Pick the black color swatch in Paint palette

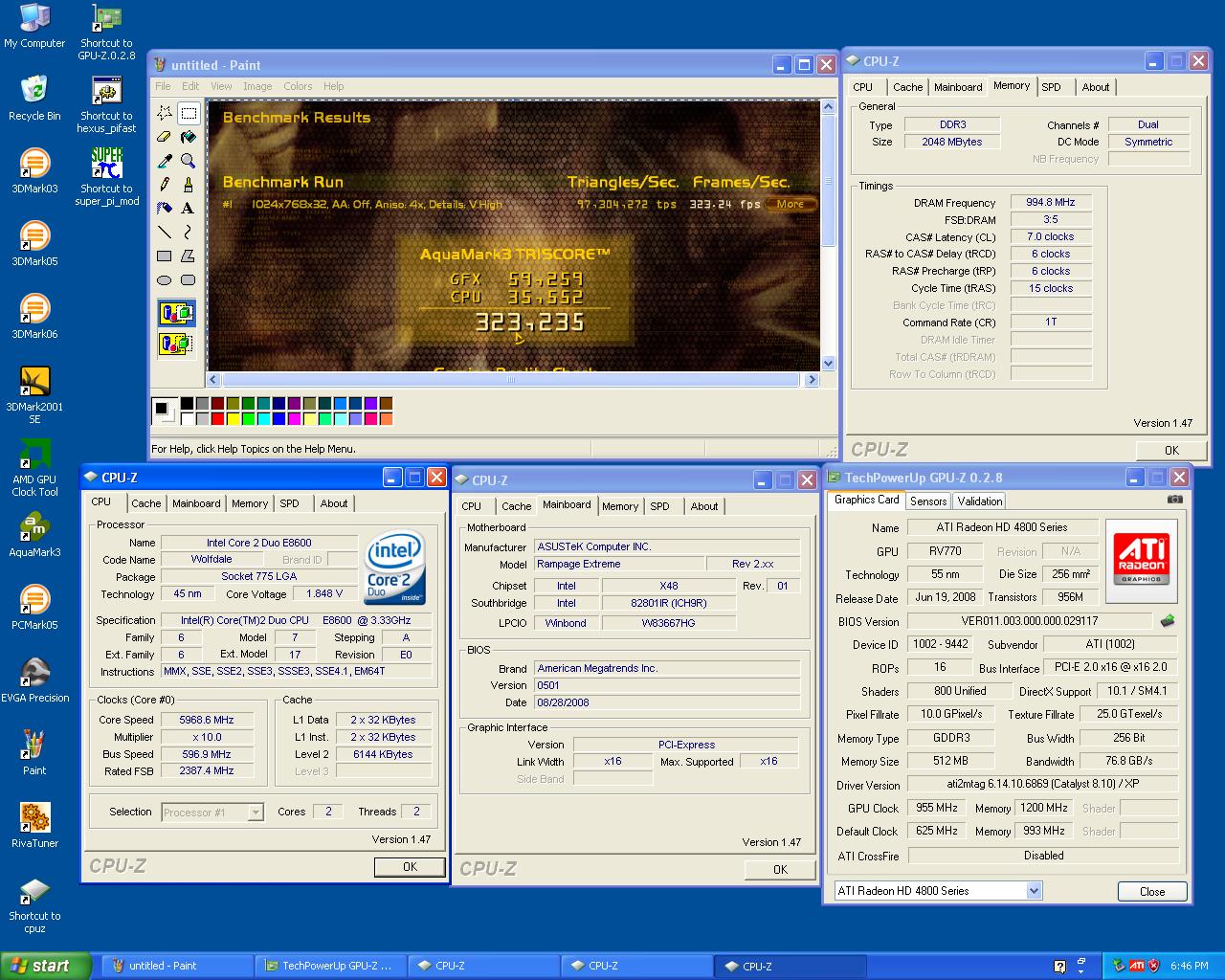pyautogui.click(x=187, y=404)
